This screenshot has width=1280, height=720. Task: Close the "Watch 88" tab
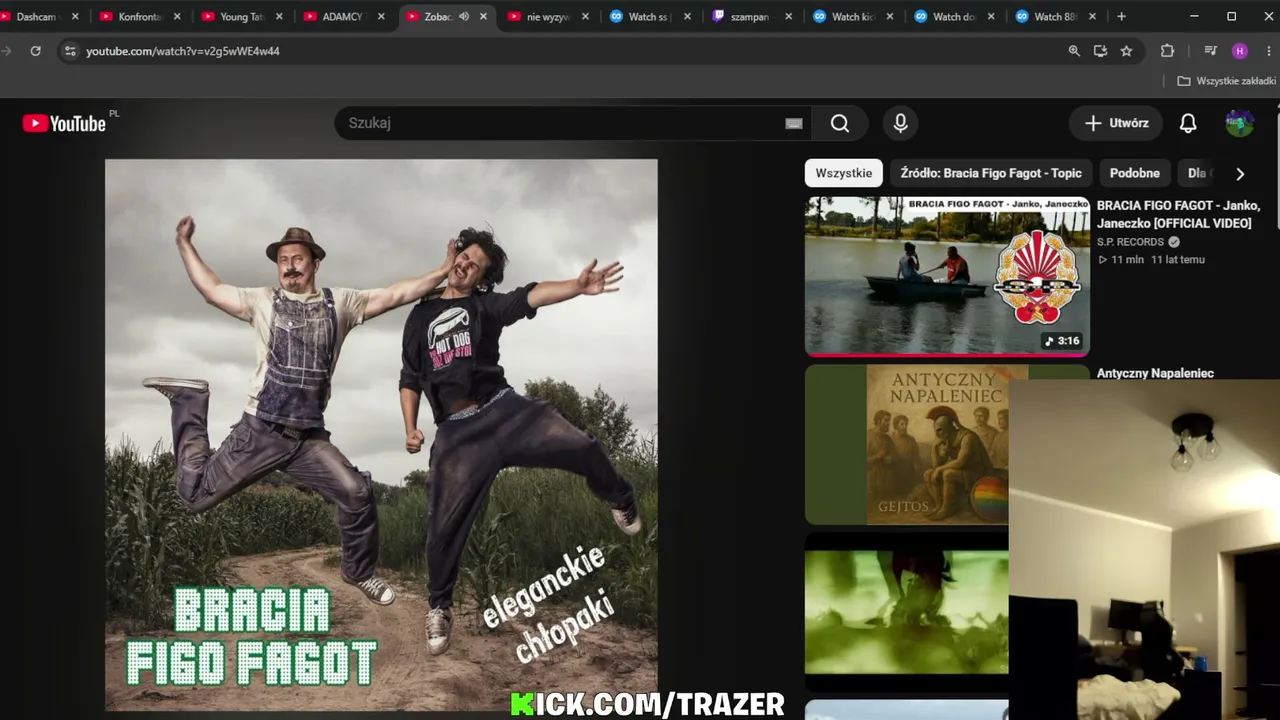(1092, 16)
